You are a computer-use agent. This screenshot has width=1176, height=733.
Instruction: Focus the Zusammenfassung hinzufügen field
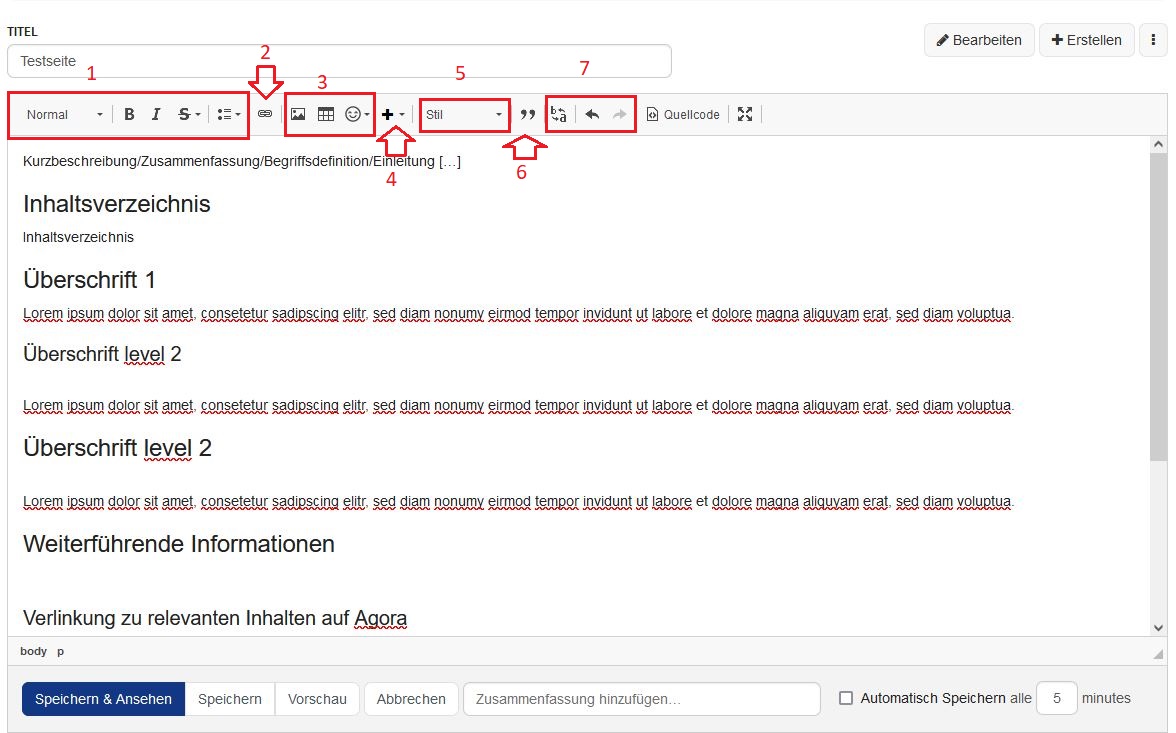tap(641, 699)
